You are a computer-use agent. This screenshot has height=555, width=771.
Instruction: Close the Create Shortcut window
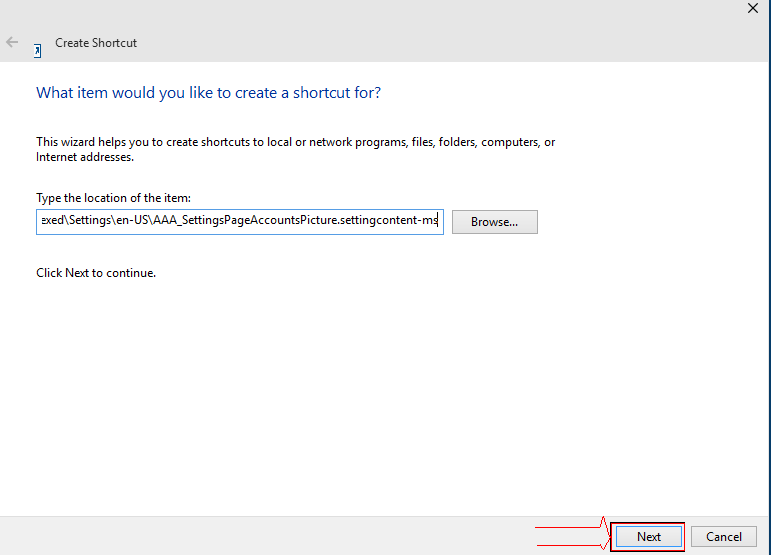pos(752,8)
